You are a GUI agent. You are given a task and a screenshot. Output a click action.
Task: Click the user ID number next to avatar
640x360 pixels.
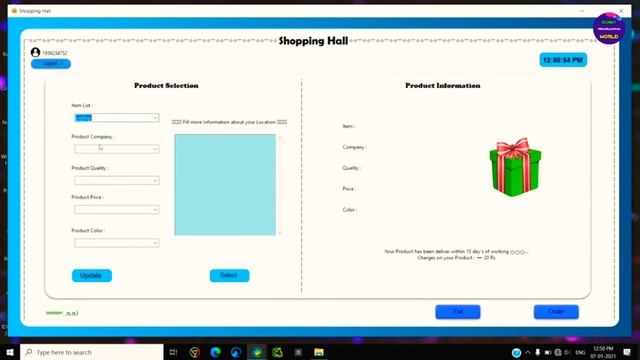(55, 53)
